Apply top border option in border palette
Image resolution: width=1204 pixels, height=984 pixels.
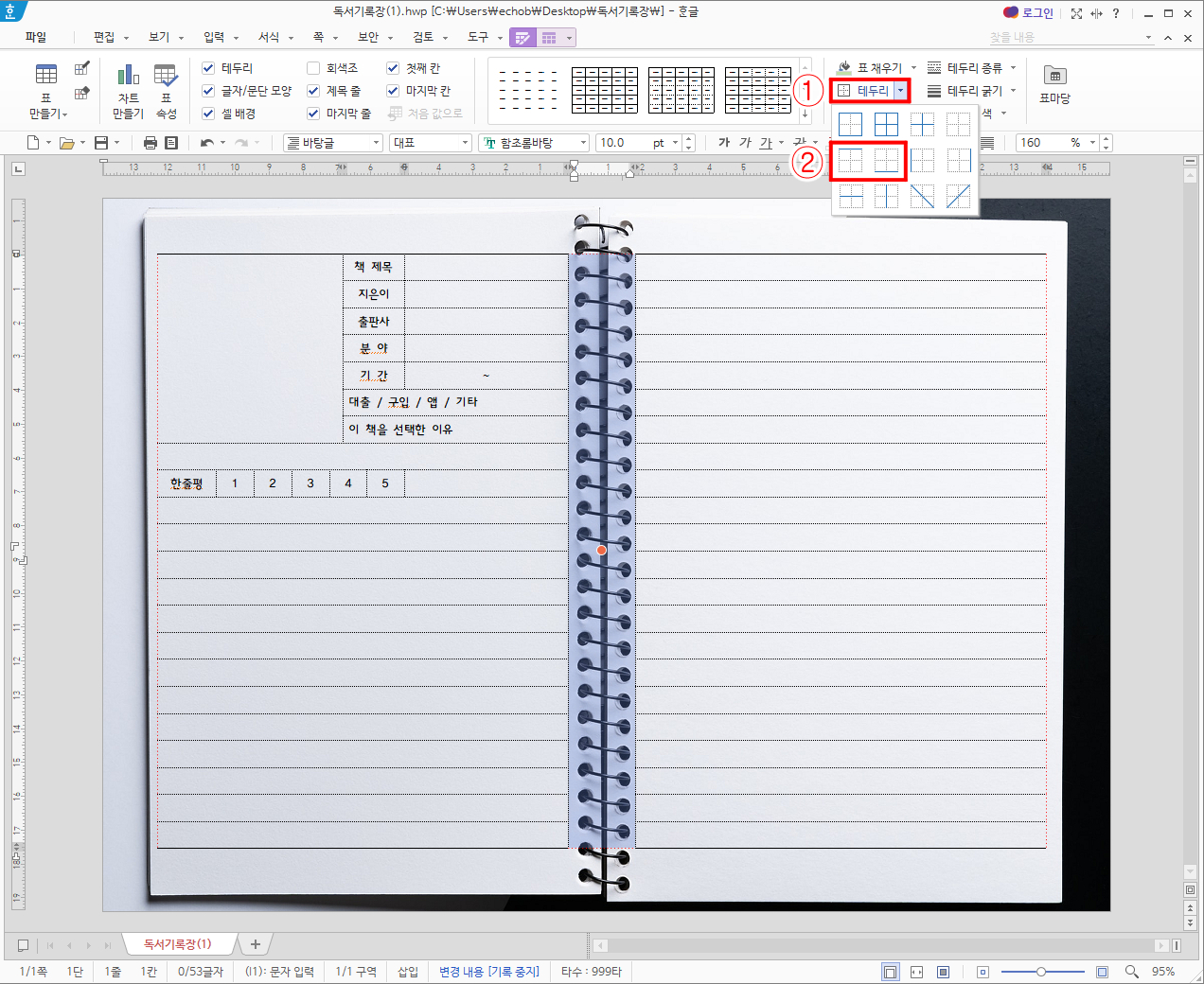pos(850,161)
